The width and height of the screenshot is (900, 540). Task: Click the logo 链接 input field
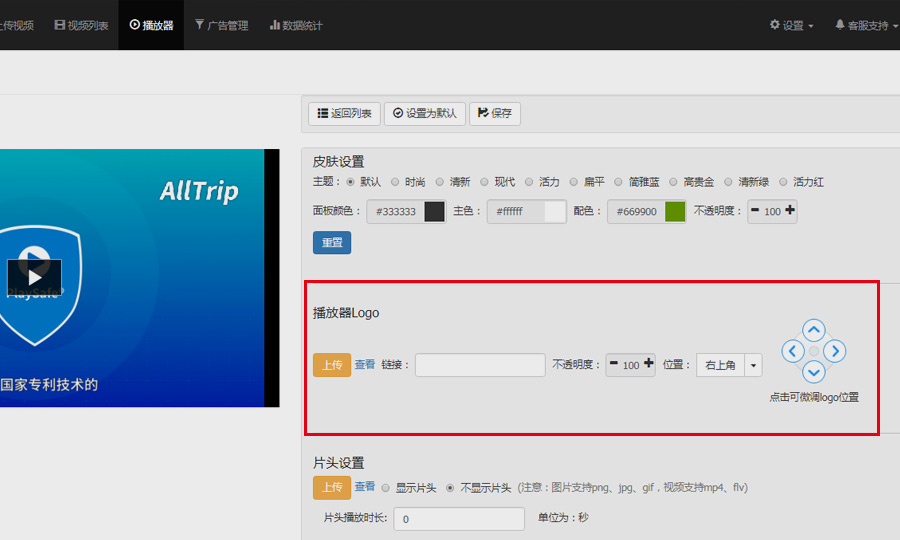(480, 365)
